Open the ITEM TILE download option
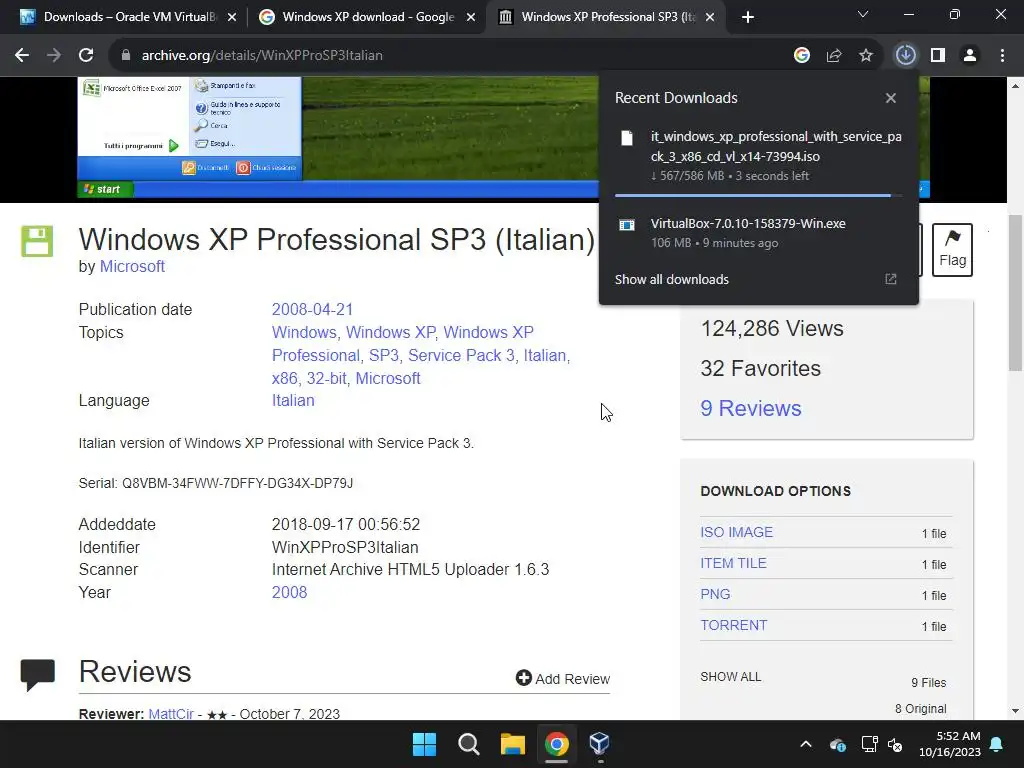Viewport: 1024px width, 768px height. (733, 563)
